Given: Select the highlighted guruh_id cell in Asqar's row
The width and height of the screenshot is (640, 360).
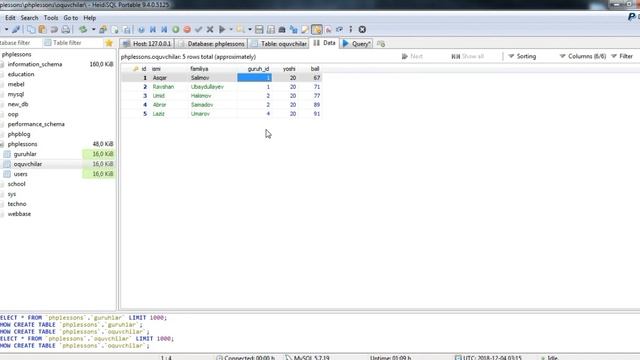Looking at the screenshot, I should click(x=255, y=78).
